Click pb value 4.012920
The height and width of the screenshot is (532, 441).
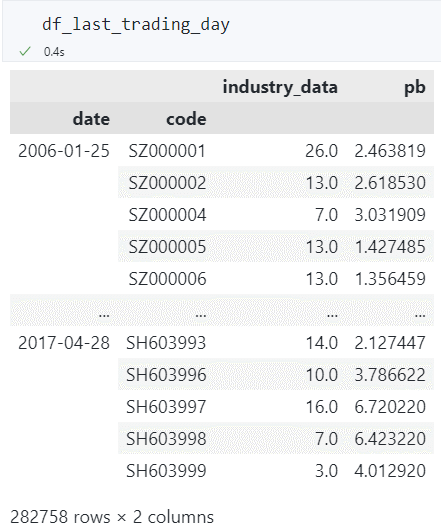click(390, 471)
